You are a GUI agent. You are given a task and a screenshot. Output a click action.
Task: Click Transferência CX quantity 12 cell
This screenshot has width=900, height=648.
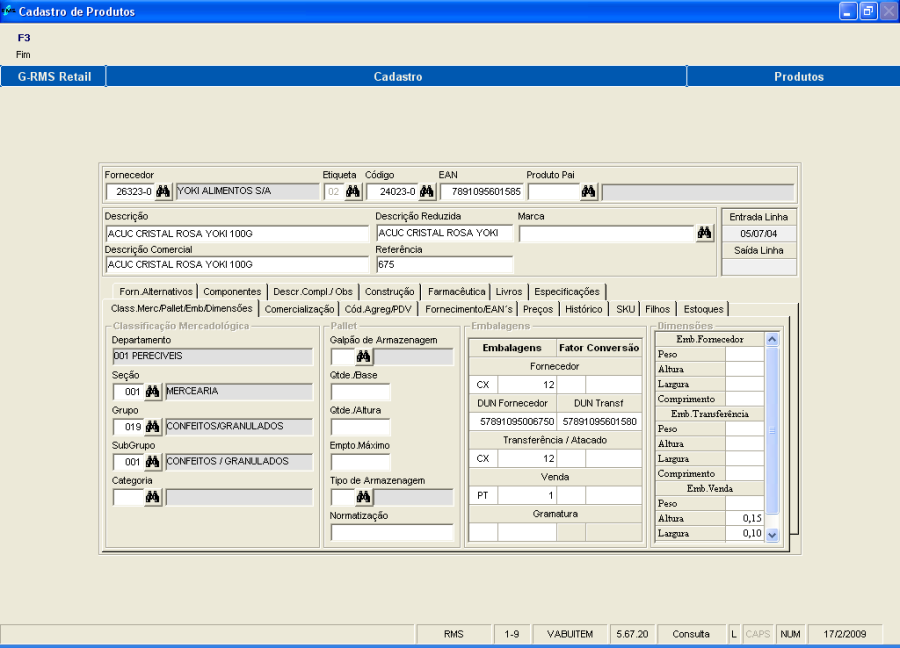[526, 459]
